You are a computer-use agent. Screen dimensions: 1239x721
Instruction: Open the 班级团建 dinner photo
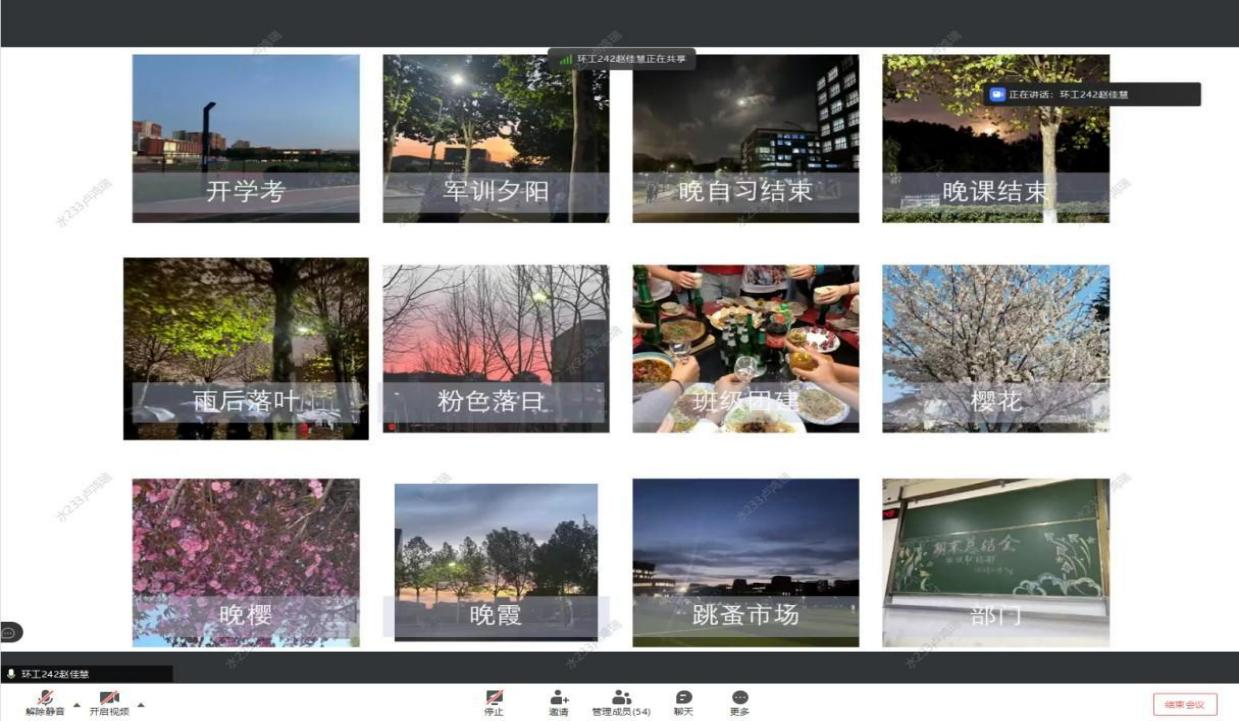(745, 348)
